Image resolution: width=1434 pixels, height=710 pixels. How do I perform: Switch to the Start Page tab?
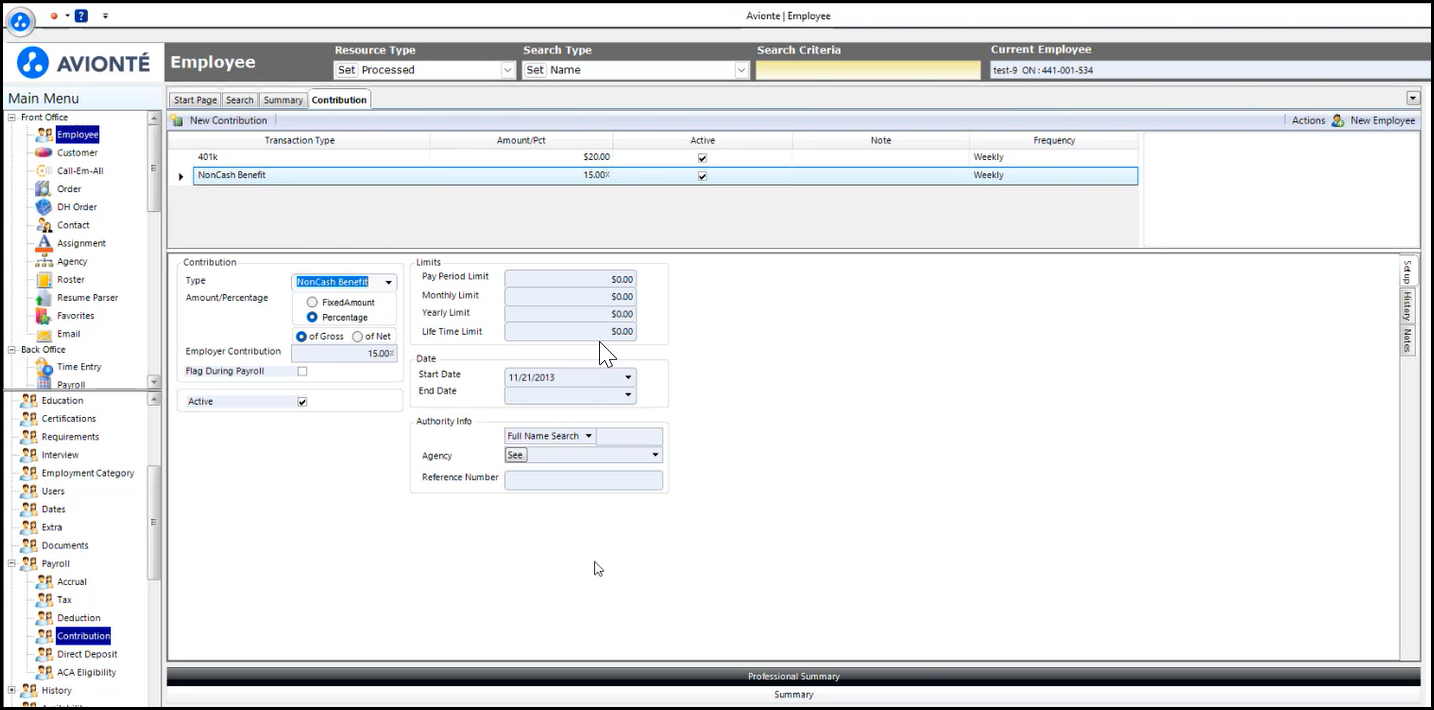point(195,100)
